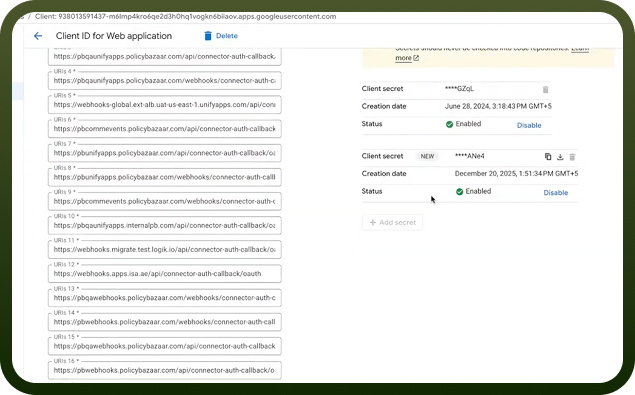The image size is (635, 395).
Task: Edit the URIs 13 pbqawebhooks field
Action: coord(164,298)
